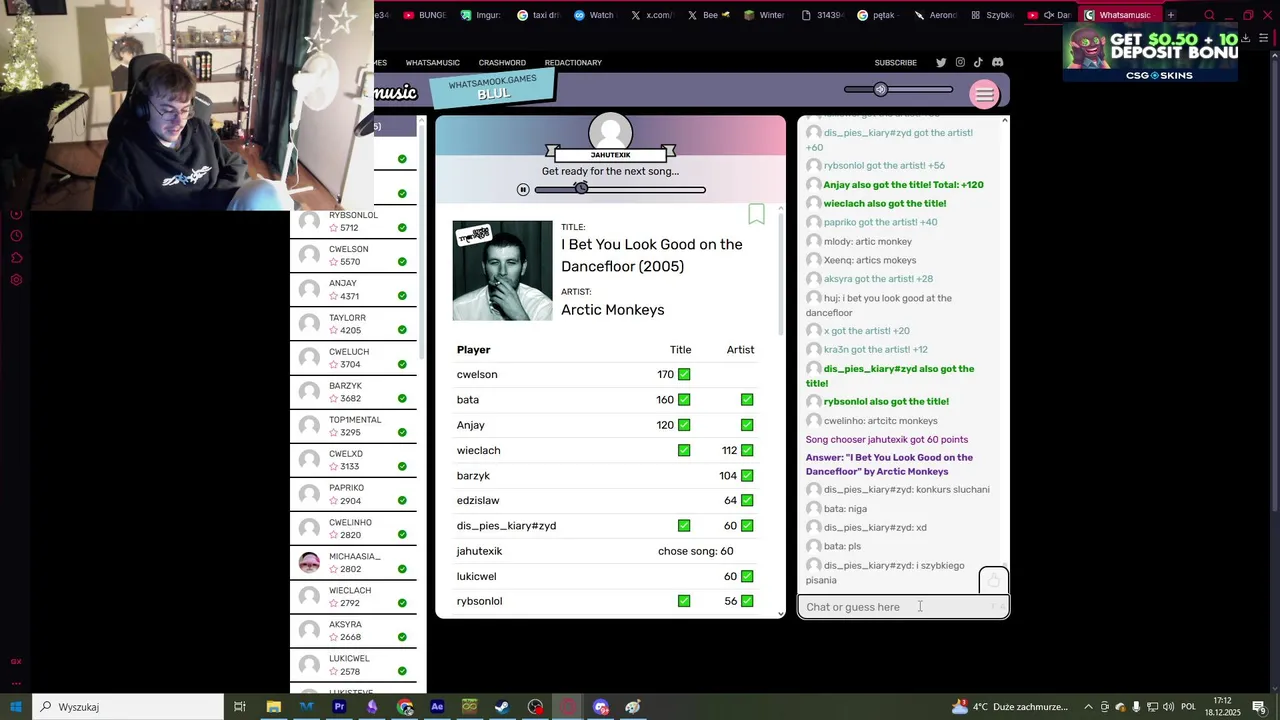Open the Instagram social link icon
The width and height of the screenshot is (1280, 720).
pos(960,62)
